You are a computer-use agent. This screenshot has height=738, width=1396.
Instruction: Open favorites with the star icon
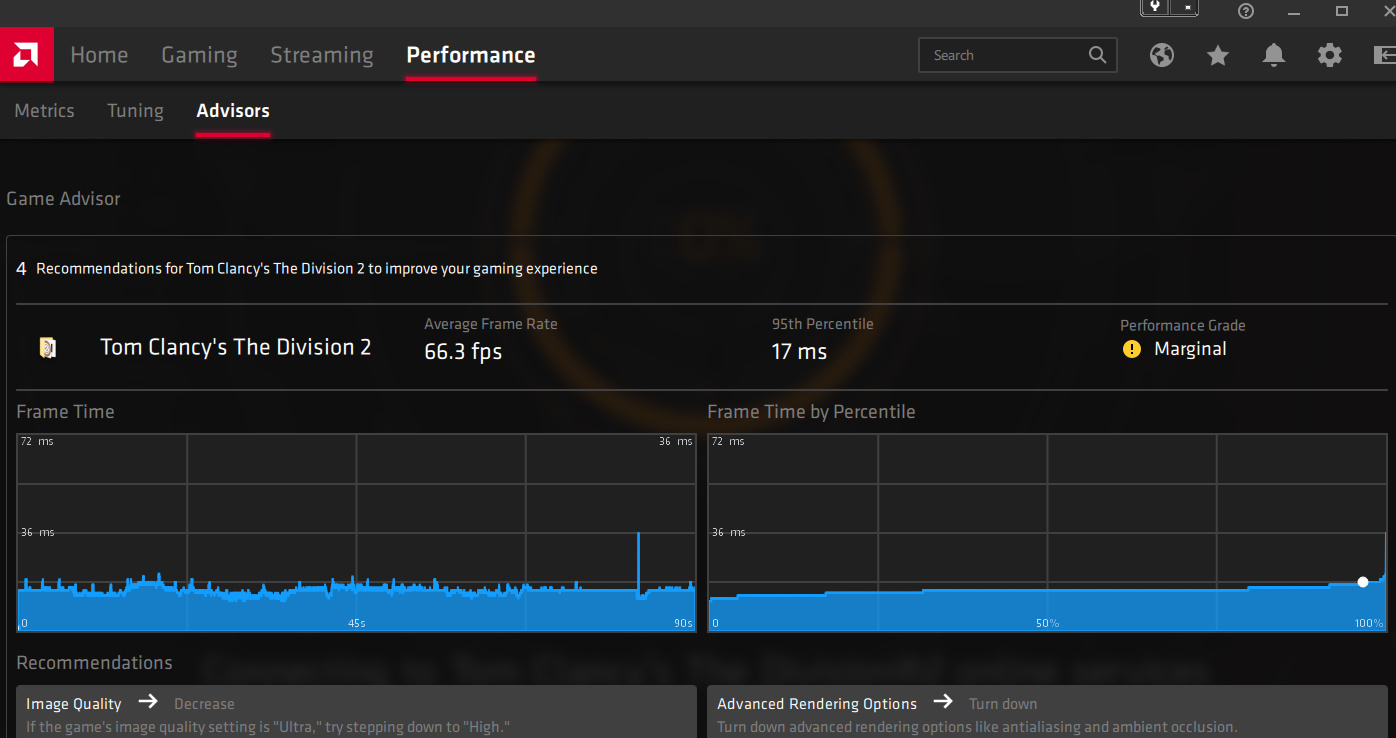1218,55
